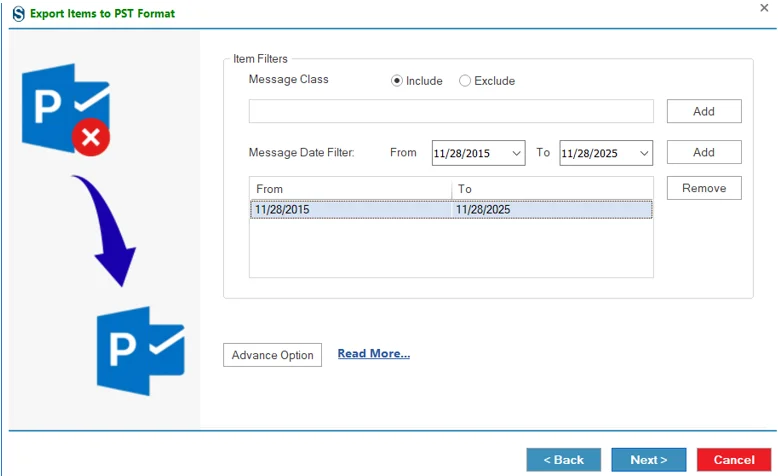
Task: Click the blue curved arrow graphic
Action: [105, 230]
